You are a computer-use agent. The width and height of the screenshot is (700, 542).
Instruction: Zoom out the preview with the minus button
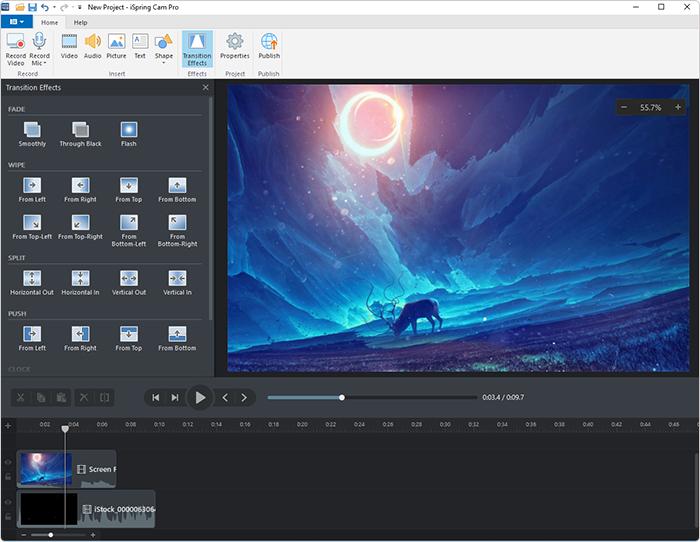coord(624,107)
